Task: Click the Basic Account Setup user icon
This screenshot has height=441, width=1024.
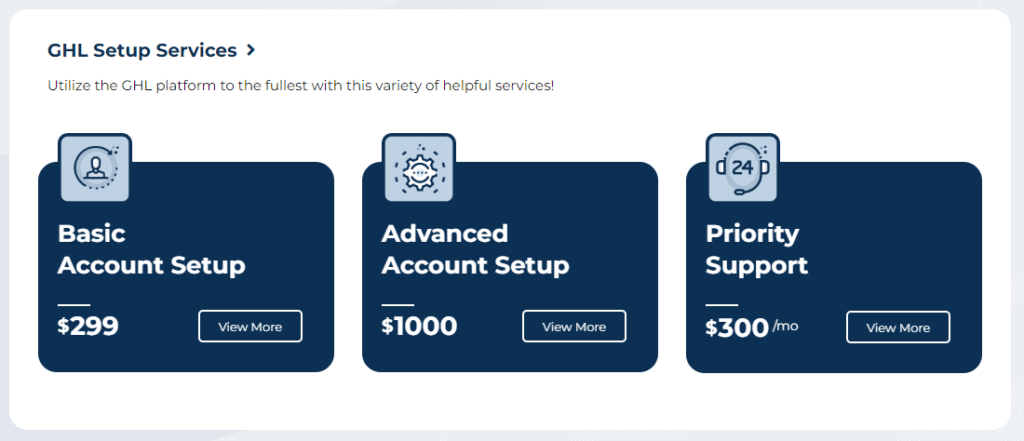Action: click(95, 168)
